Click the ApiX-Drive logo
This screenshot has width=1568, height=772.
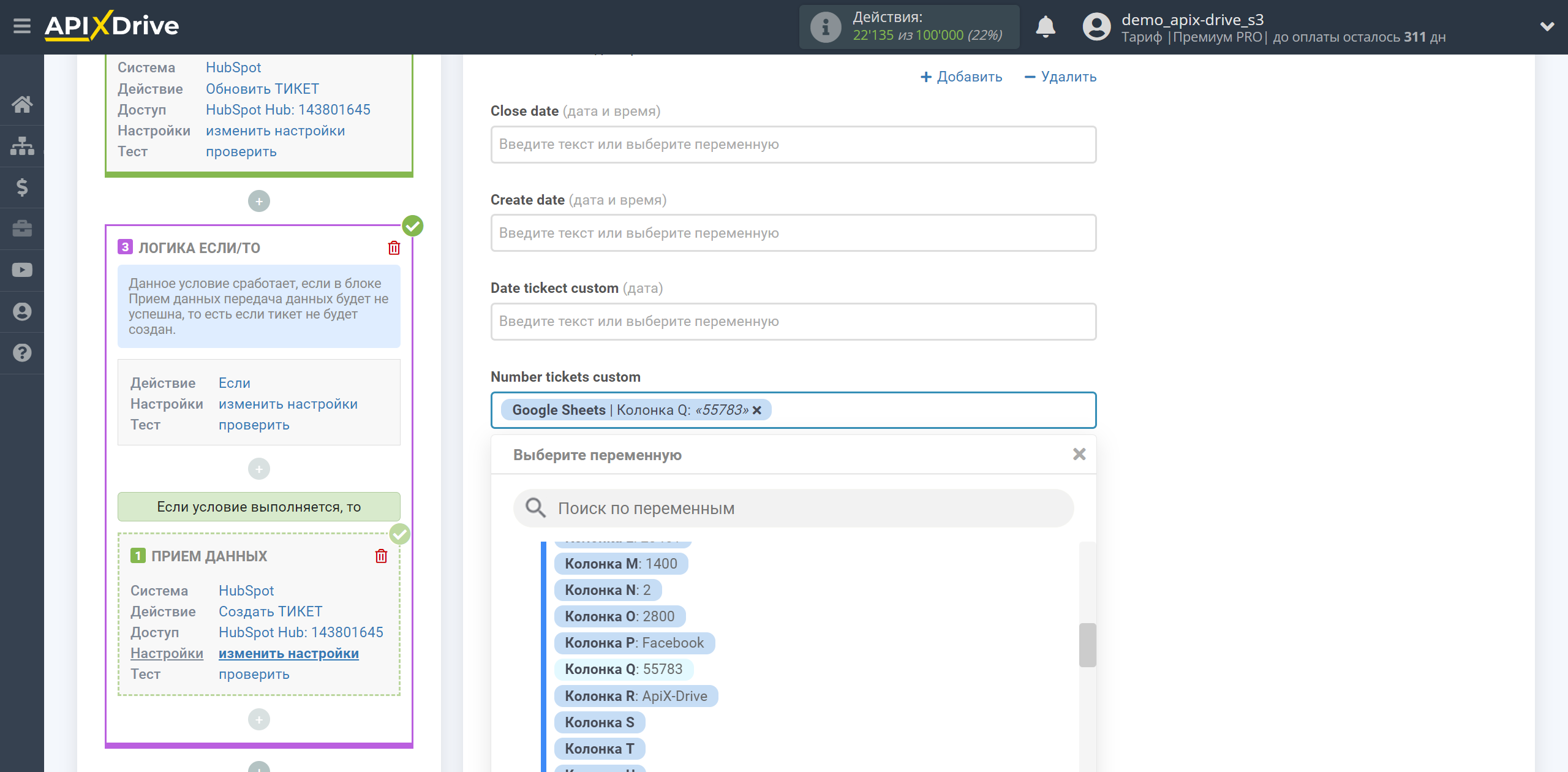[112, 26]
